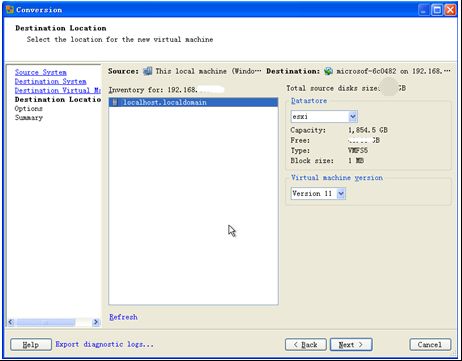Close the Conversion window
Viewport: 462px width, 361px height.
450,10
